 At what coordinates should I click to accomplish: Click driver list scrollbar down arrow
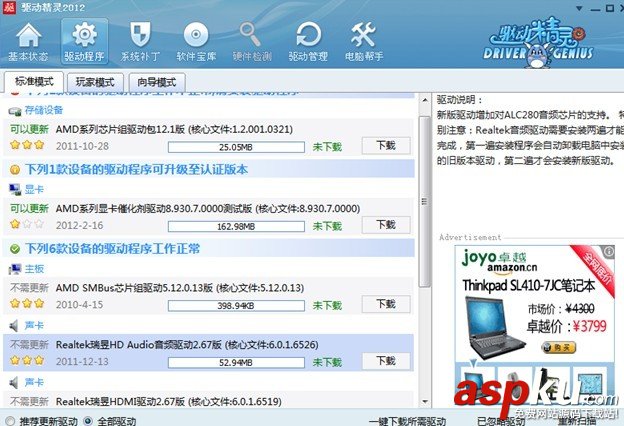pos(425,401)
